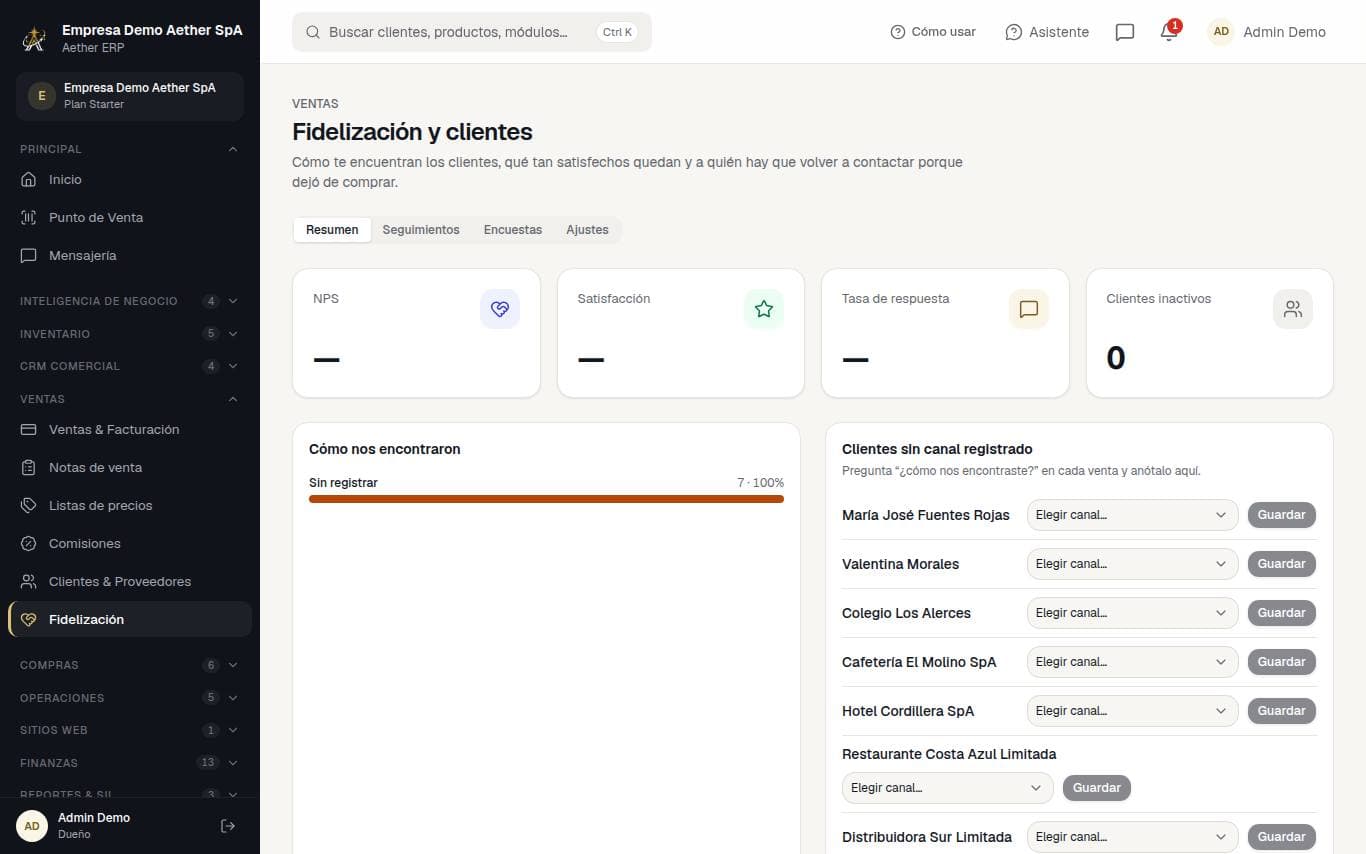Viewport: 1366px width, 854px height.
Task: Focus the Buscar clientes search field
Action: (x=472, y=32)
